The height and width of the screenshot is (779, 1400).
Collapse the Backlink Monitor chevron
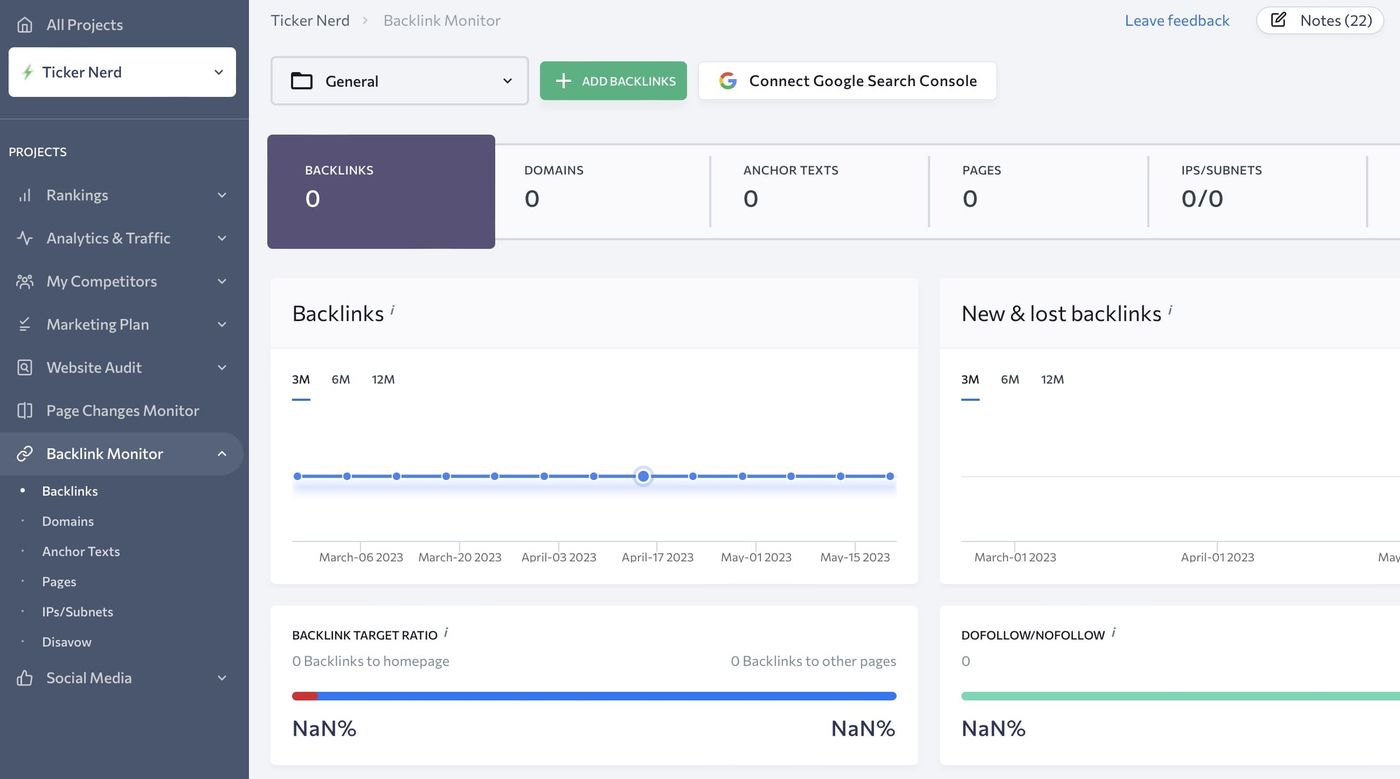point(222,453)
